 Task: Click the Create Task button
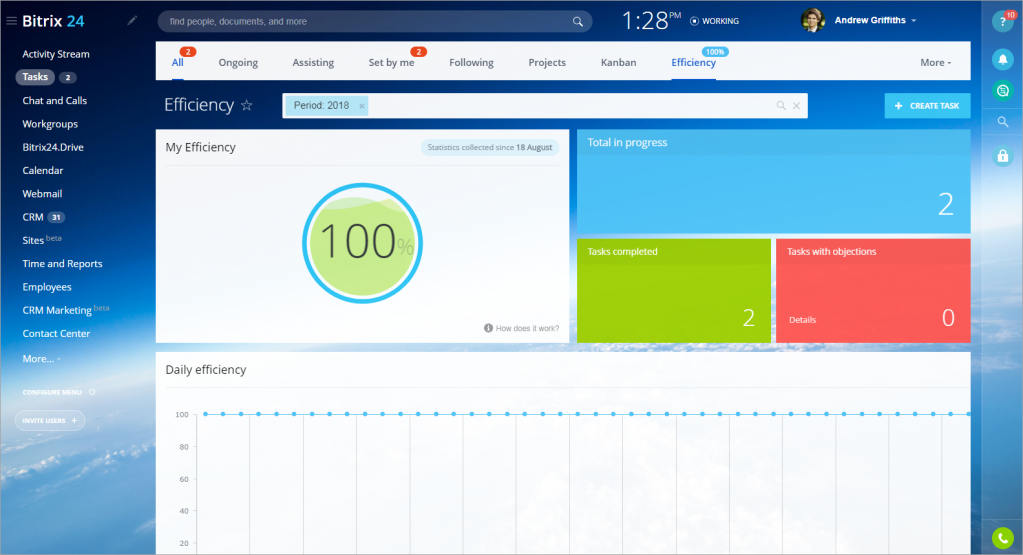(927, 106)
